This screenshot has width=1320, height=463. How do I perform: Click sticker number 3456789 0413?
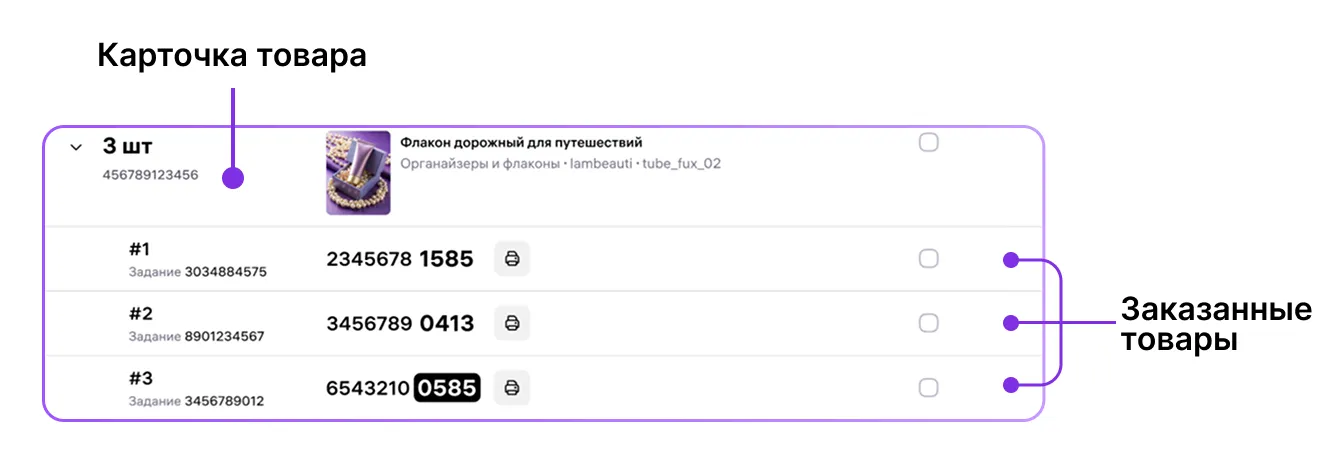(399, 323)
